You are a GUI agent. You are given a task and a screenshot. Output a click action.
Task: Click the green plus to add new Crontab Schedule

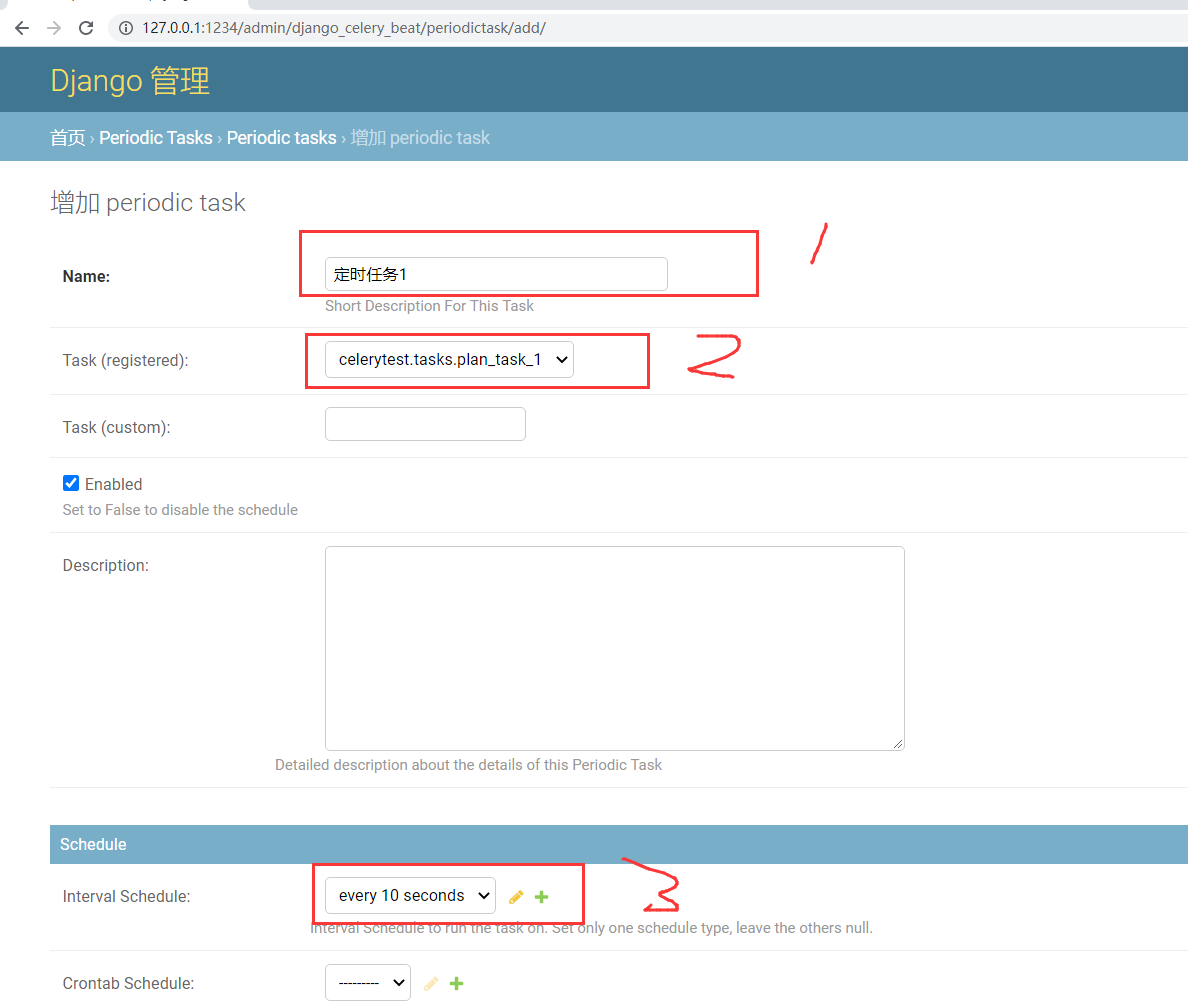click(x=456, y=983)
